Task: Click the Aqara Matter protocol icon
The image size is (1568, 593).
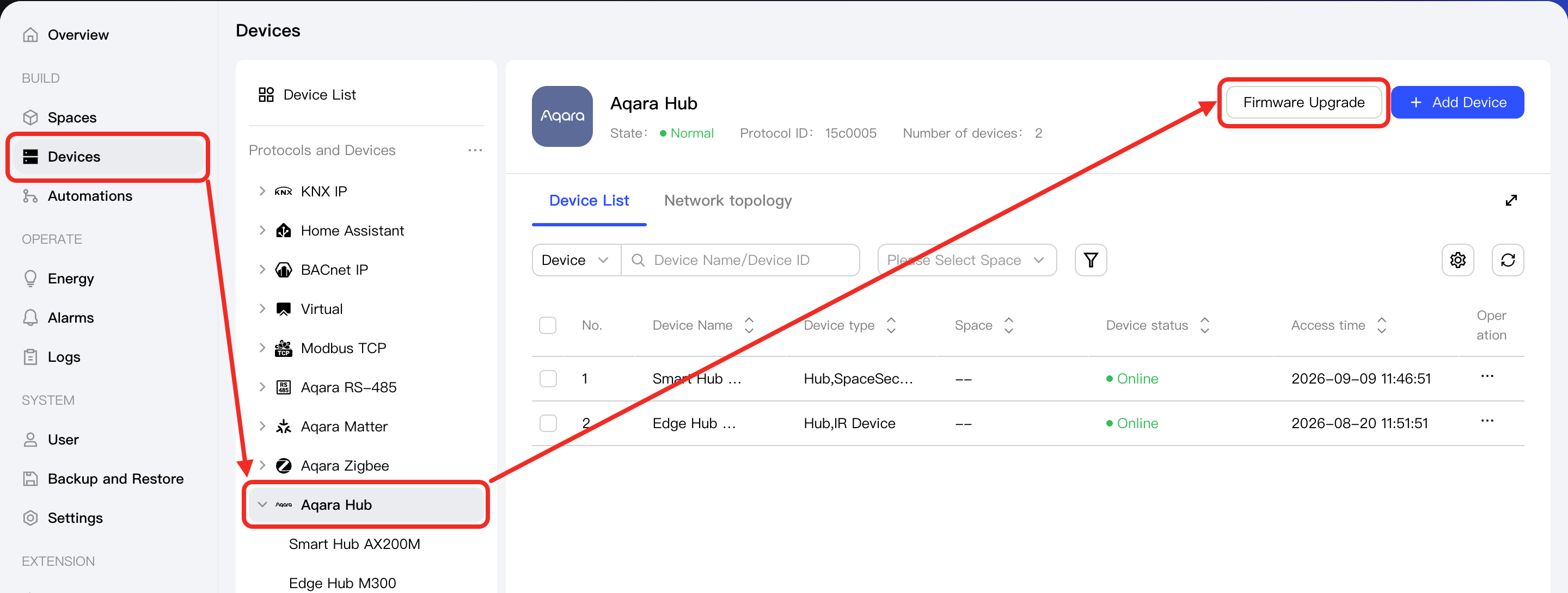Action: (x=284, y=427)
